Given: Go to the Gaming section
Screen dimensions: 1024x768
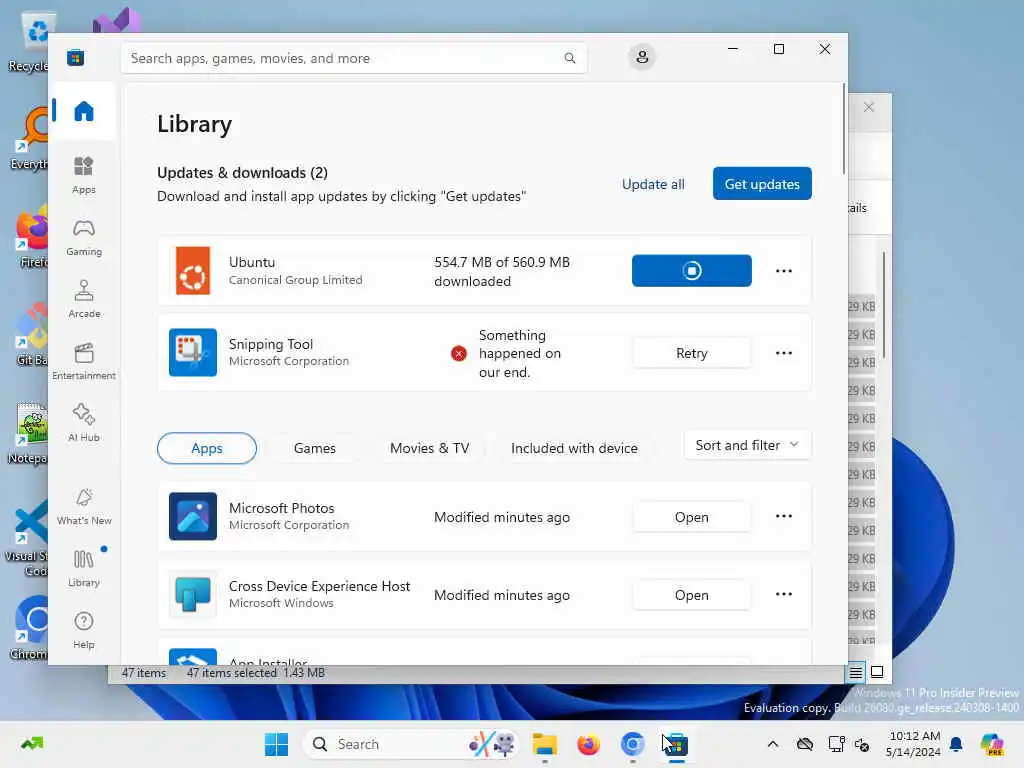Looking at the screenshot, I should (84, 237).
